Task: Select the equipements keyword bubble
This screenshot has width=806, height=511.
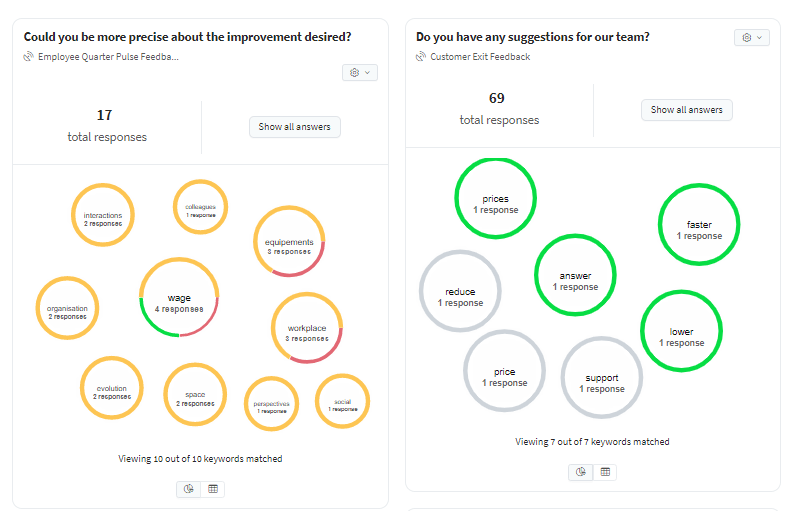Action: pyautogui.click(x=289, y=241)
